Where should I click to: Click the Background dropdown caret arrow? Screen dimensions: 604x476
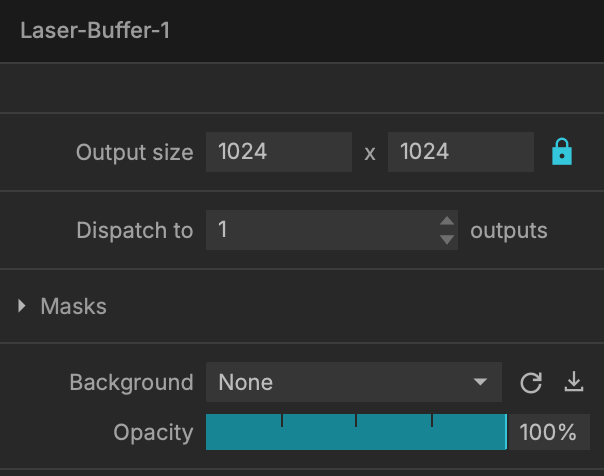coord(480,382)
